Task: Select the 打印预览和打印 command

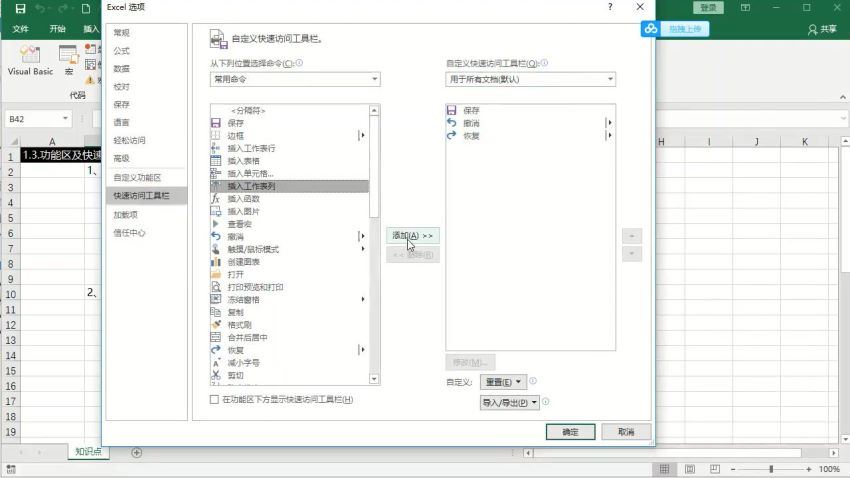Action: coord(289,287)
